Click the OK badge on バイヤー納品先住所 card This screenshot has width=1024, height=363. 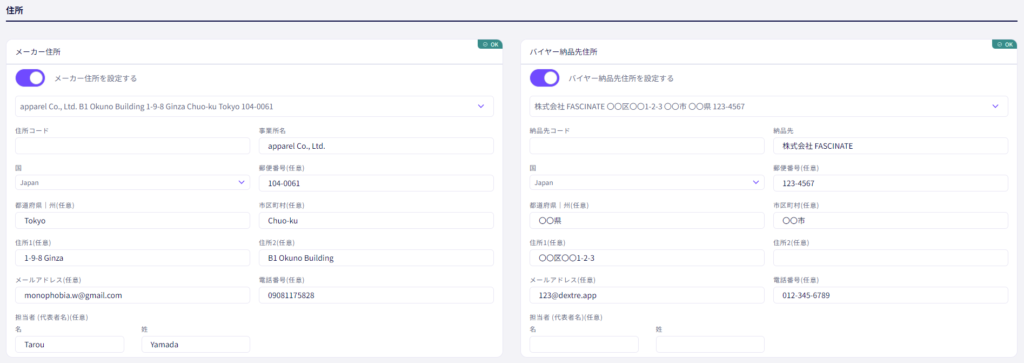[x=1004, y=44]
